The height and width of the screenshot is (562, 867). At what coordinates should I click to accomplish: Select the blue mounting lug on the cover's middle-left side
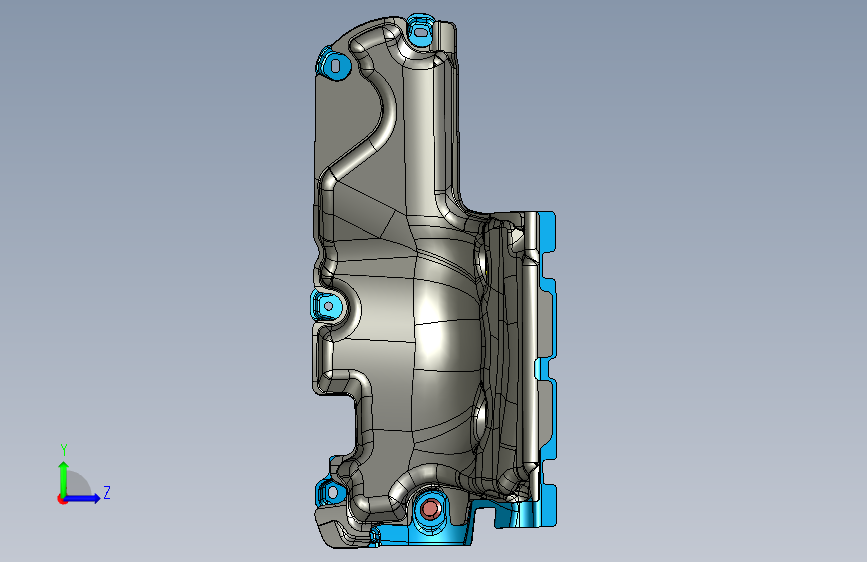(326, 305)
